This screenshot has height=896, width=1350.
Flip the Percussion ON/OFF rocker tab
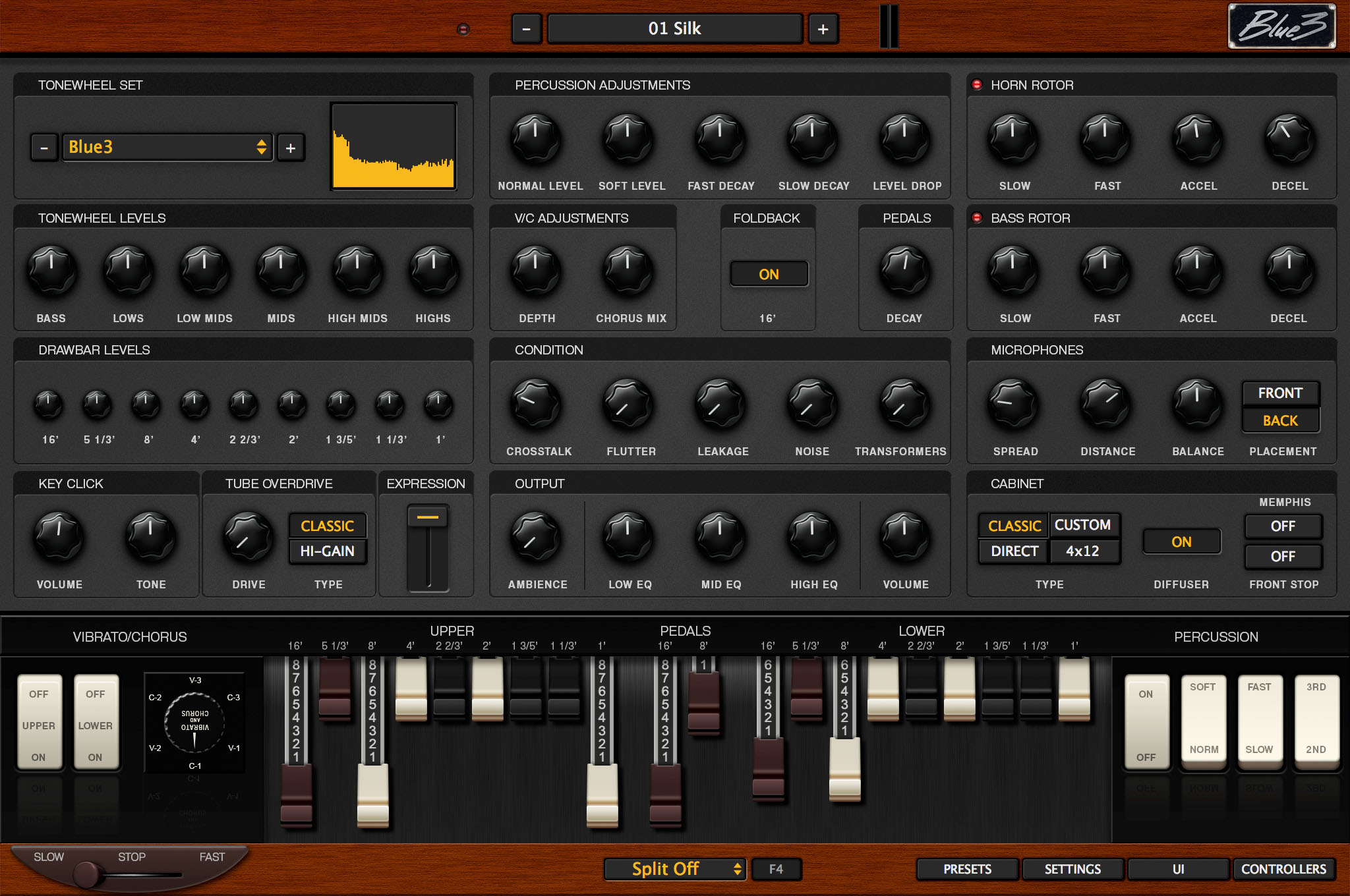(x=1146, y=723)
